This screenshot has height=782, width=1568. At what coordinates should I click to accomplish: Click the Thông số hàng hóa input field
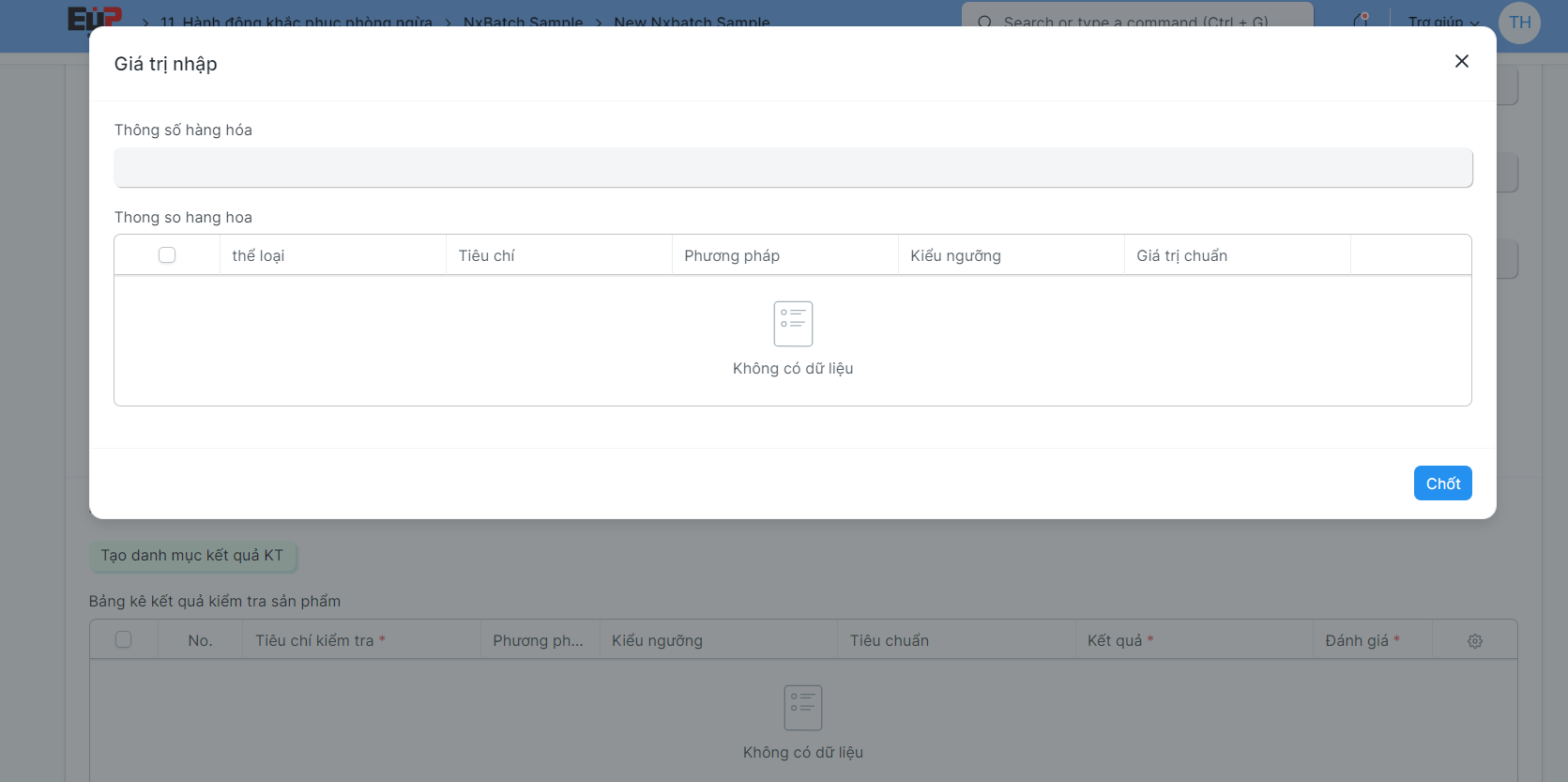[793, 168]
